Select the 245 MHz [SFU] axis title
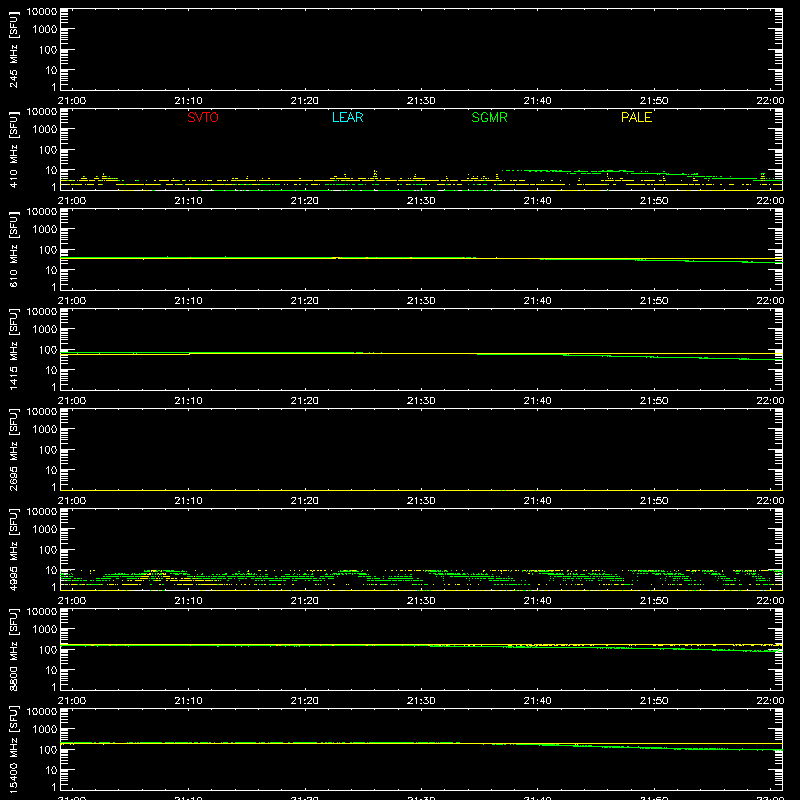This screenshot has height=800, width=800. [13, 50]
